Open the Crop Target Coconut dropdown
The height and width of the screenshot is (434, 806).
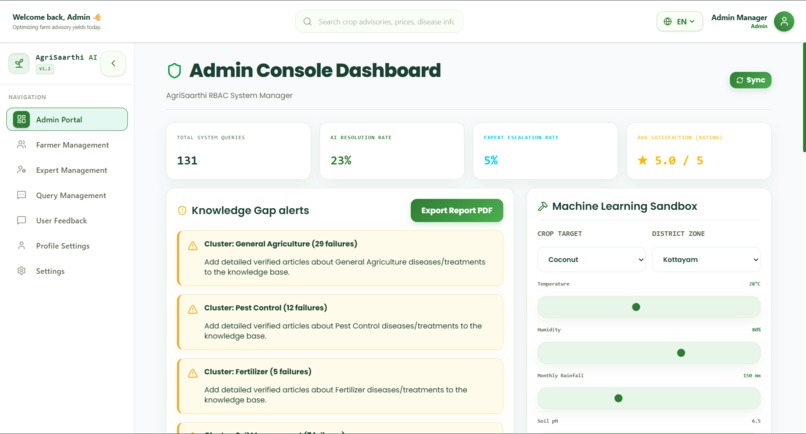(592, 260)
